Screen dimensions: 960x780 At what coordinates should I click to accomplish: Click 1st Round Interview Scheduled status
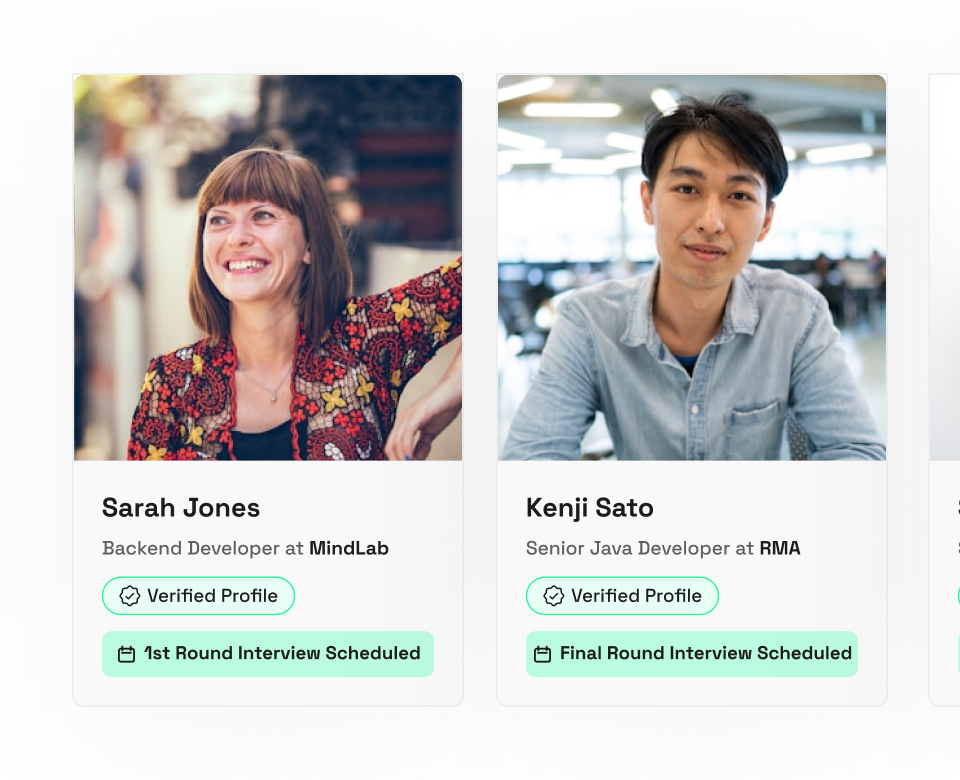(268, 654)
